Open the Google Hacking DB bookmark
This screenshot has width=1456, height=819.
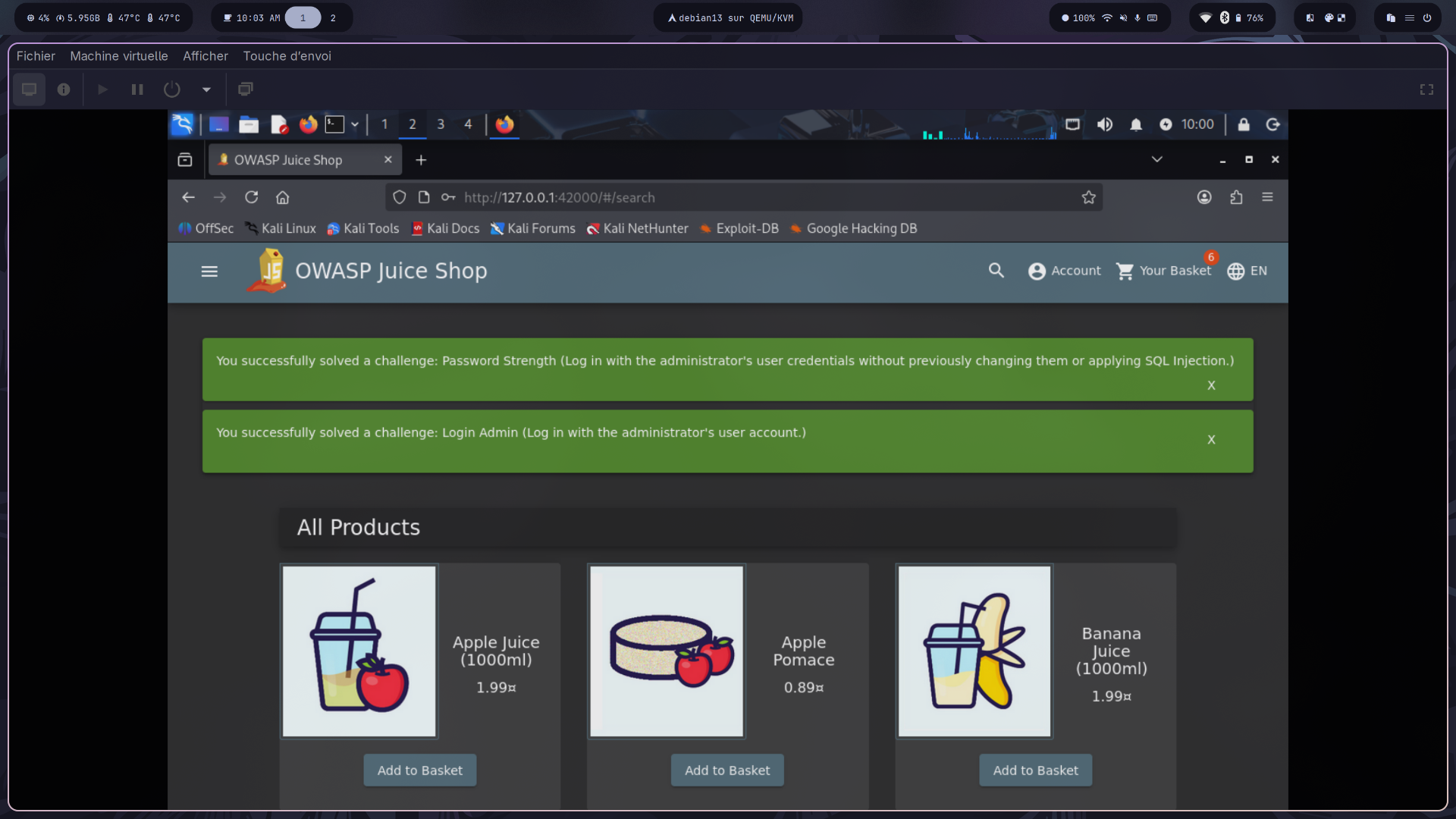[853, 228]
